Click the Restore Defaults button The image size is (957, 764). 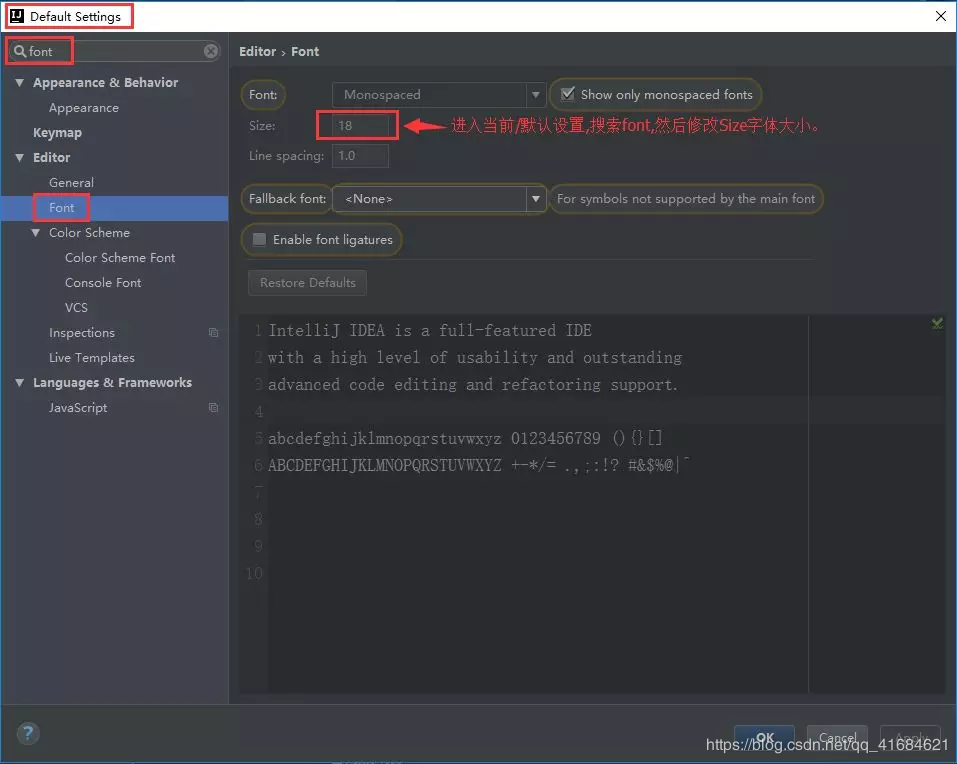(308, 283)
